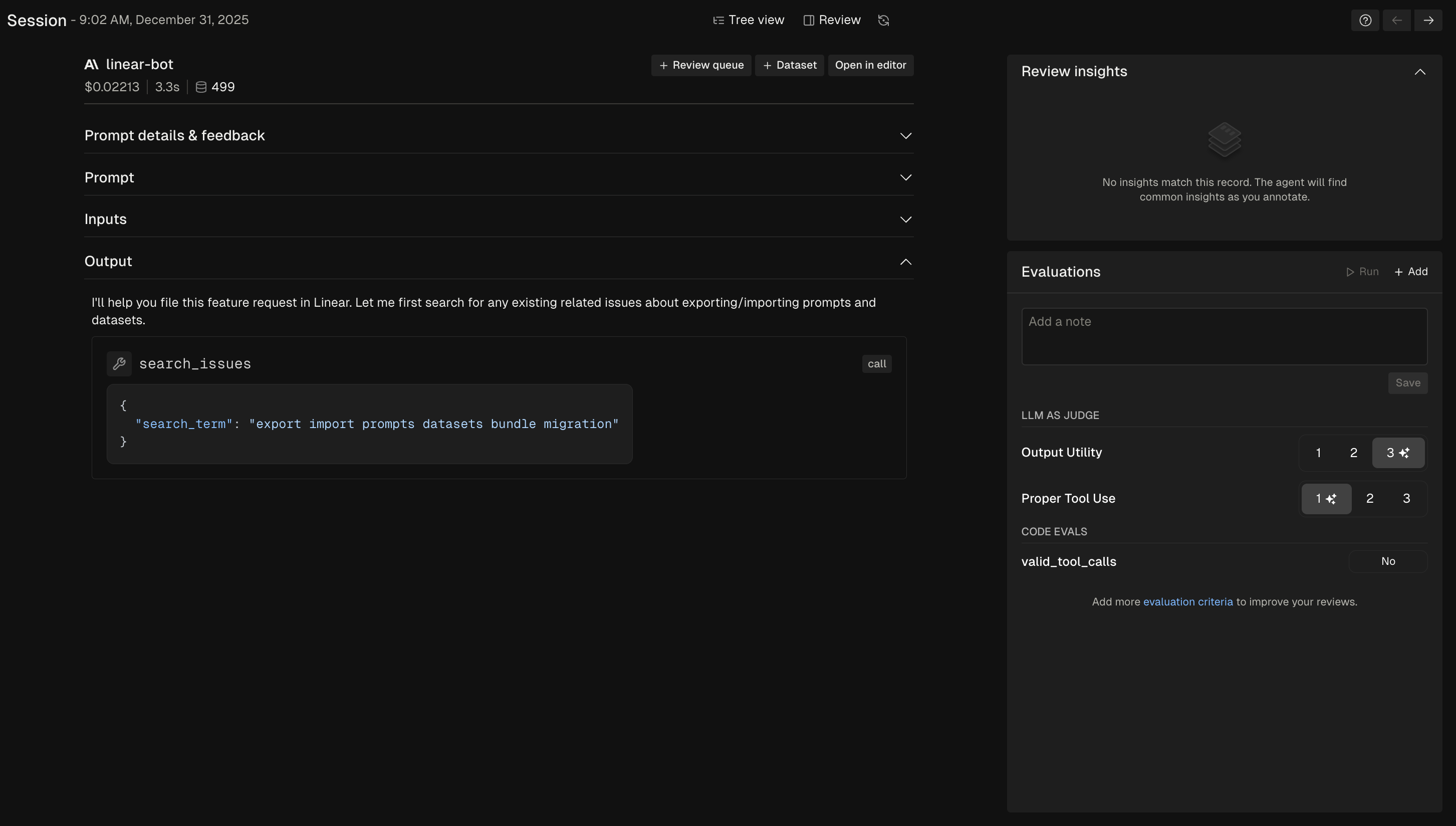Click the Add a note text field

(x=1224, y=336)
